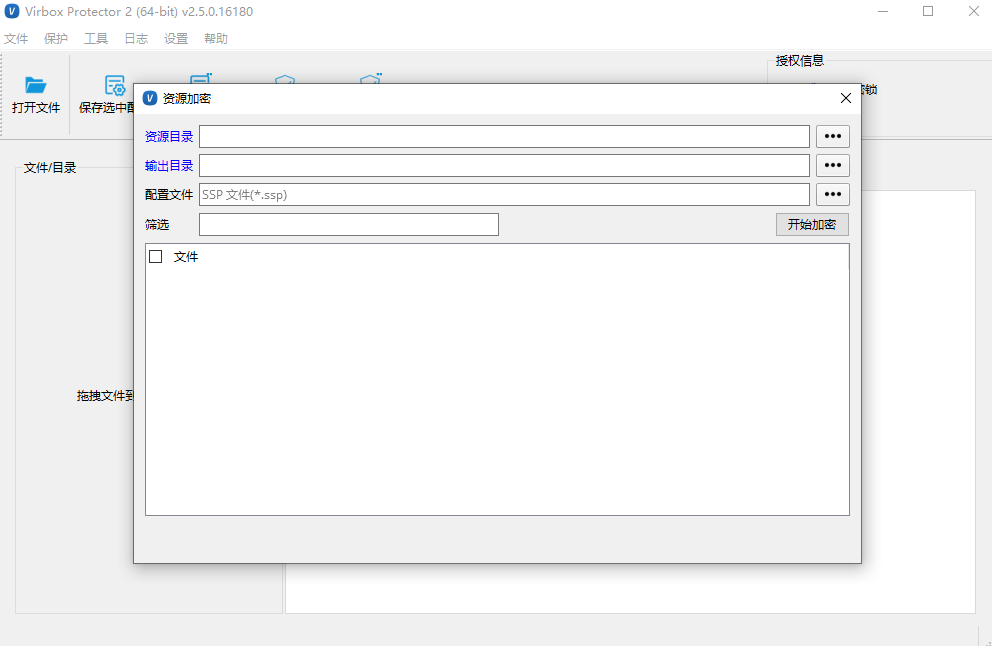Open the 保护 menu
Screen dimensions: 992x646
56,39
